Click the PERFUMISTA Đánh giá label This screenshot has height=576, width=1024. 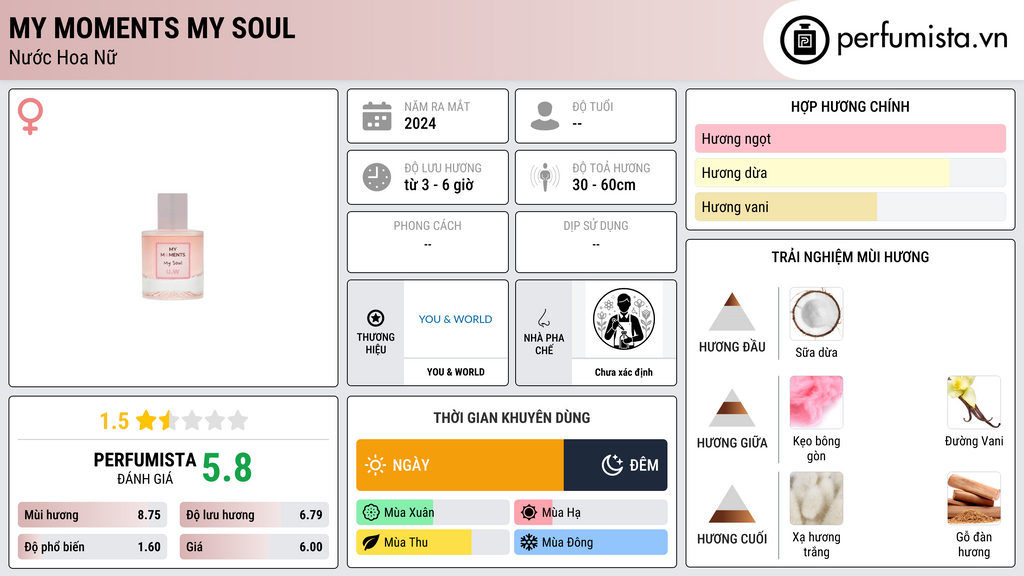(x=144, y=468)
